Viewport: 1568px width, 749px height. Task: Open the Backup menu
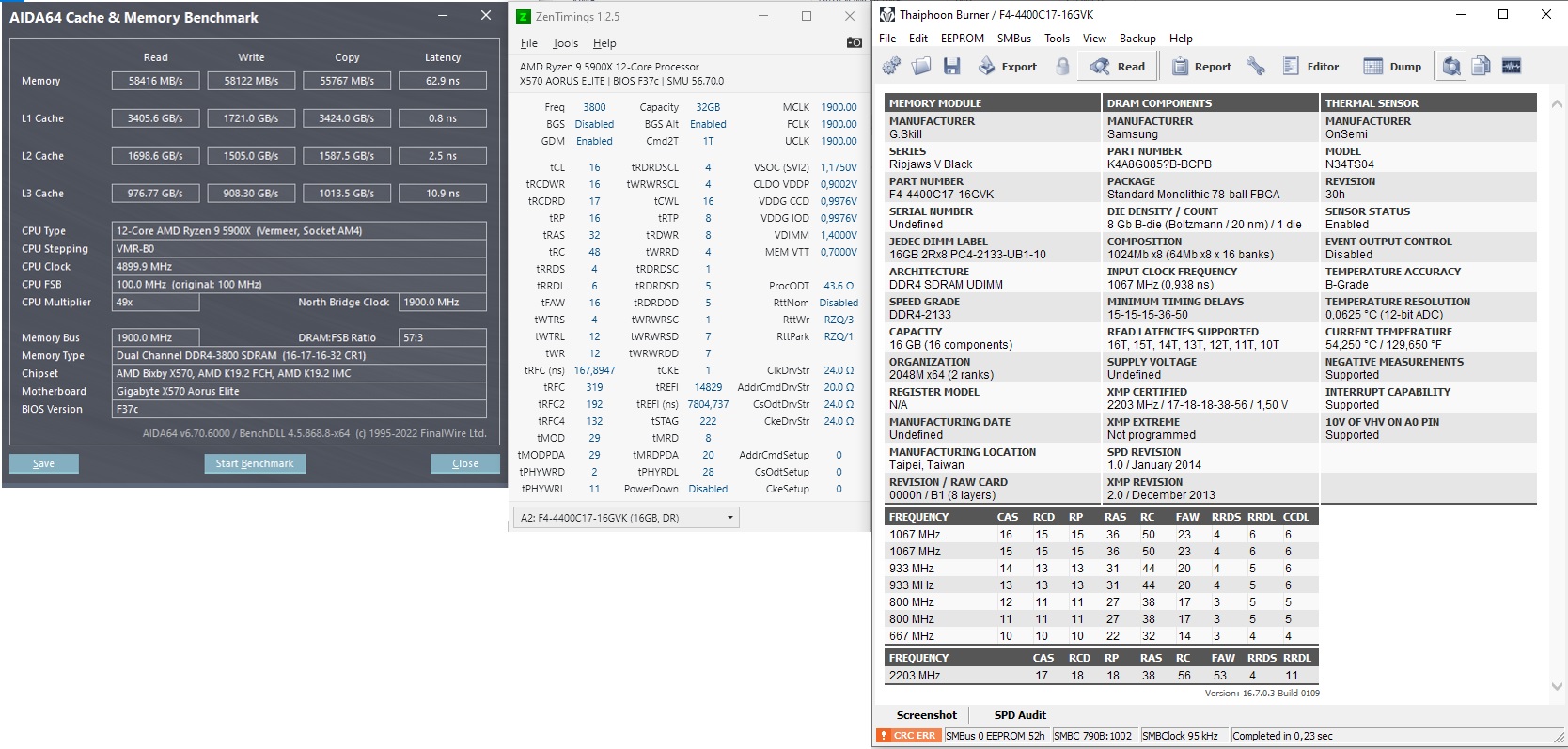tap(1137, 39)
